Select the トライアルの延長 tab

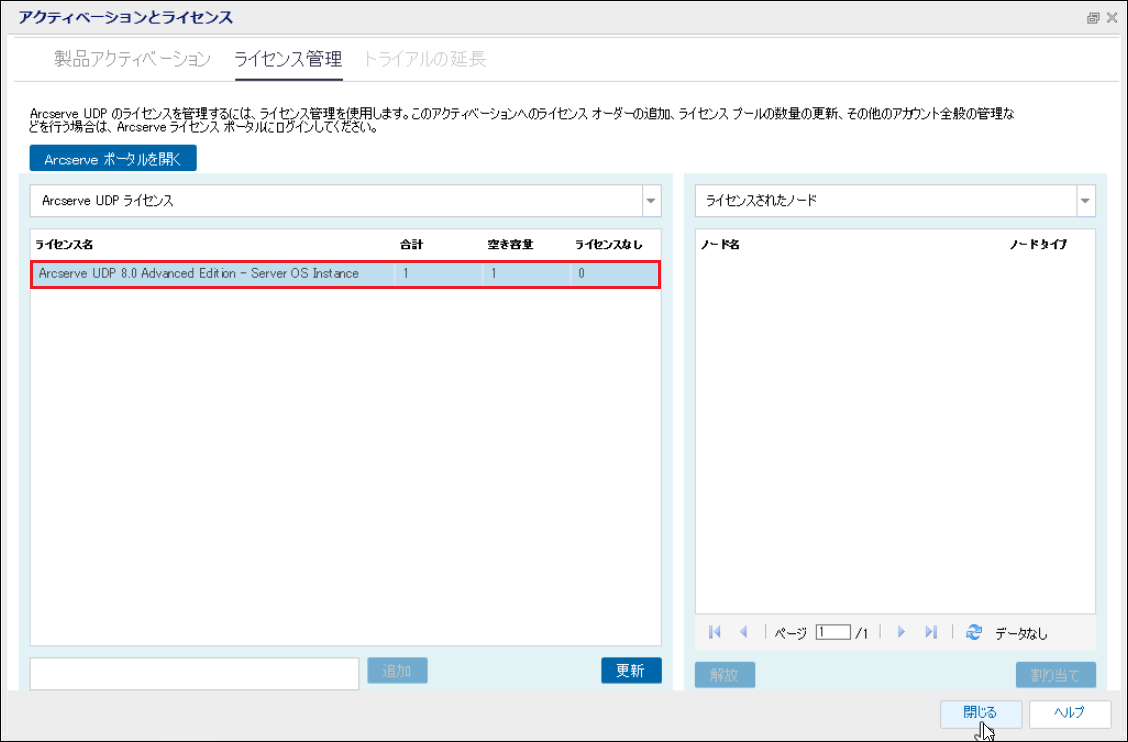click(424, 59)
